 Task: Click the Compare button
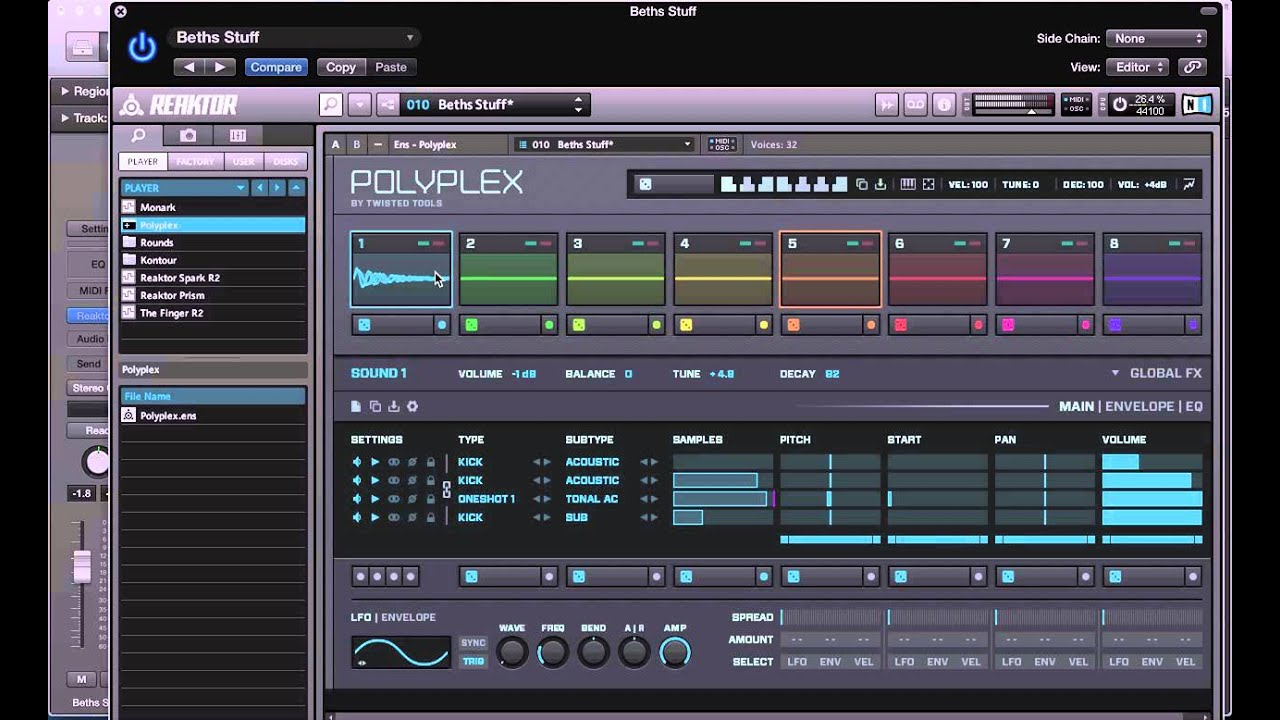[276, 67]
